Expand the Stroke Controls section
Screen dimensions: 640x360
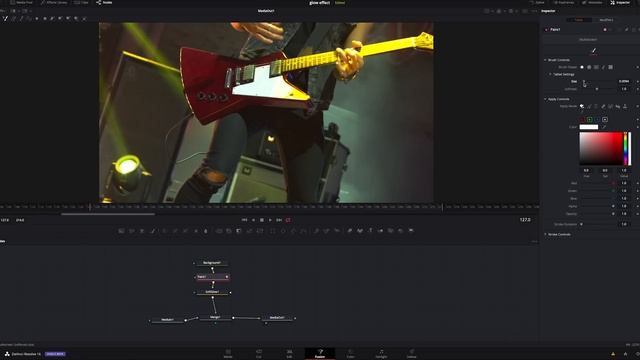pyautogui.click(x=545, y=234)
